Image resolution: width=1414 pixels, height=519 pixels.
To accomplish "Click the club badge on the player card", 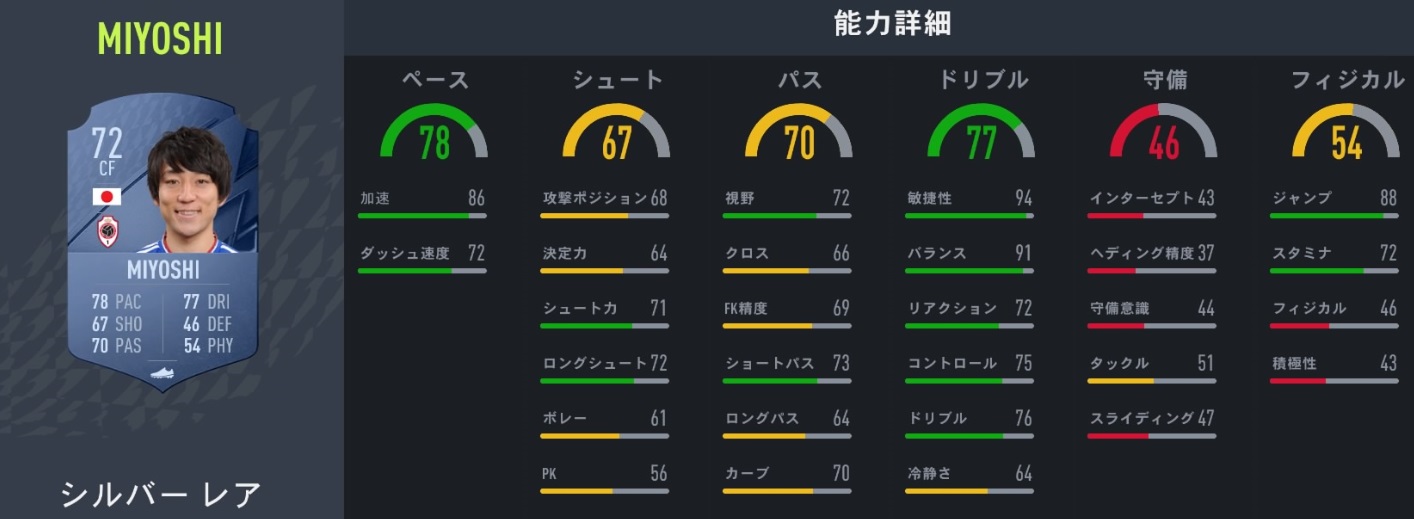I will 107,232.
